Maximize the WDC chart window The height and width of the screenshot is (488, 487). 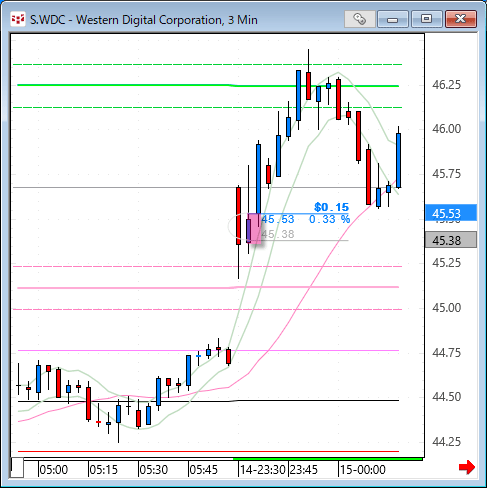[426, 19]
